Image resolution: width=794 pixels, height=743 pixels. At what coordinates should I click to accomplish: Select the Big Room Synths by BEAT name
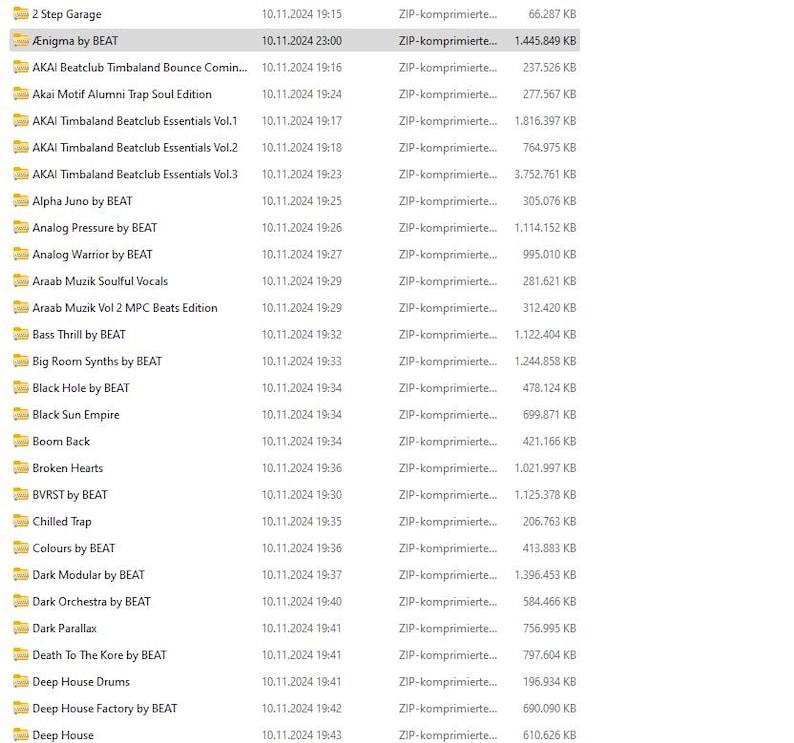[x=97, y=361]
